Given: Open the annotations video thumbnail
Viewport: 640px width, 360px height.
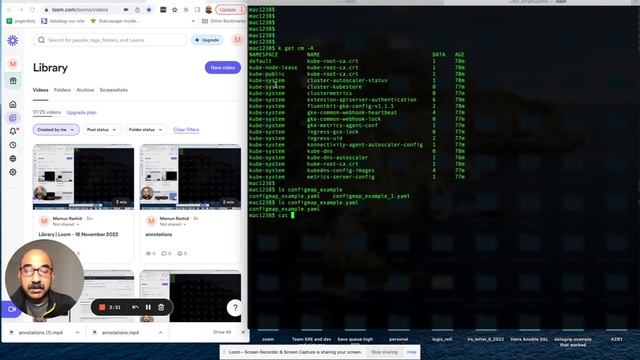Looking at the screenshot, I should [x=190, y=177].
